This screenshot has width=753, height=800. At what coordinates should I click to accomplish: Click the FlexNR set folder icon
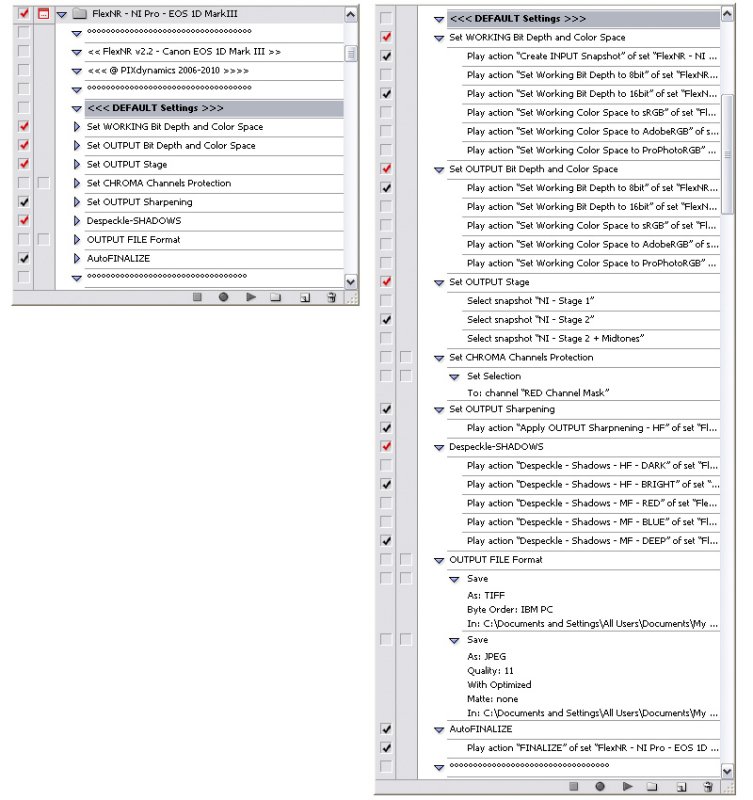coord(79,14)
